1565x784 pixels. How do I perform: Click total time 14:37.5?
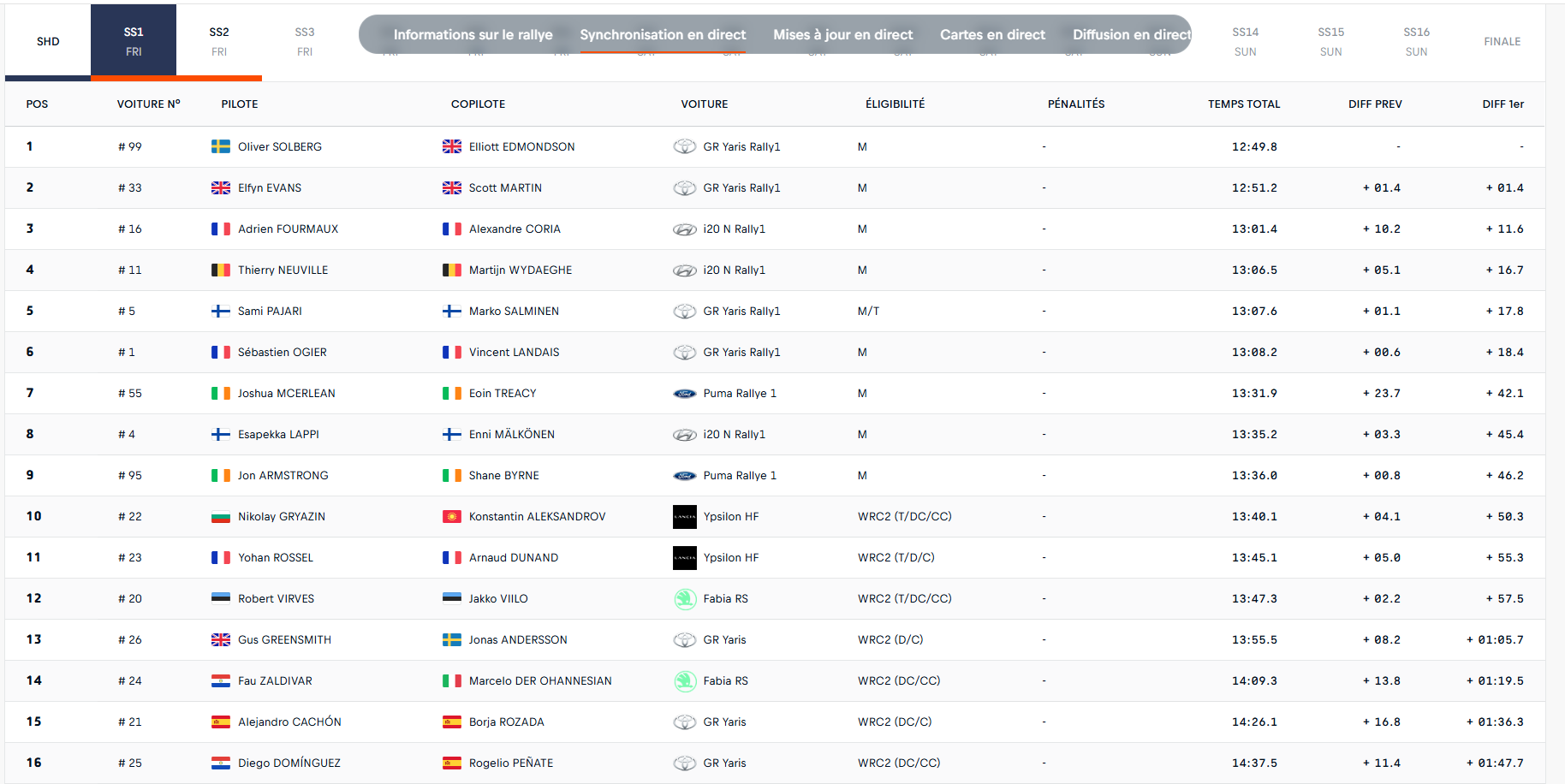1254,763
